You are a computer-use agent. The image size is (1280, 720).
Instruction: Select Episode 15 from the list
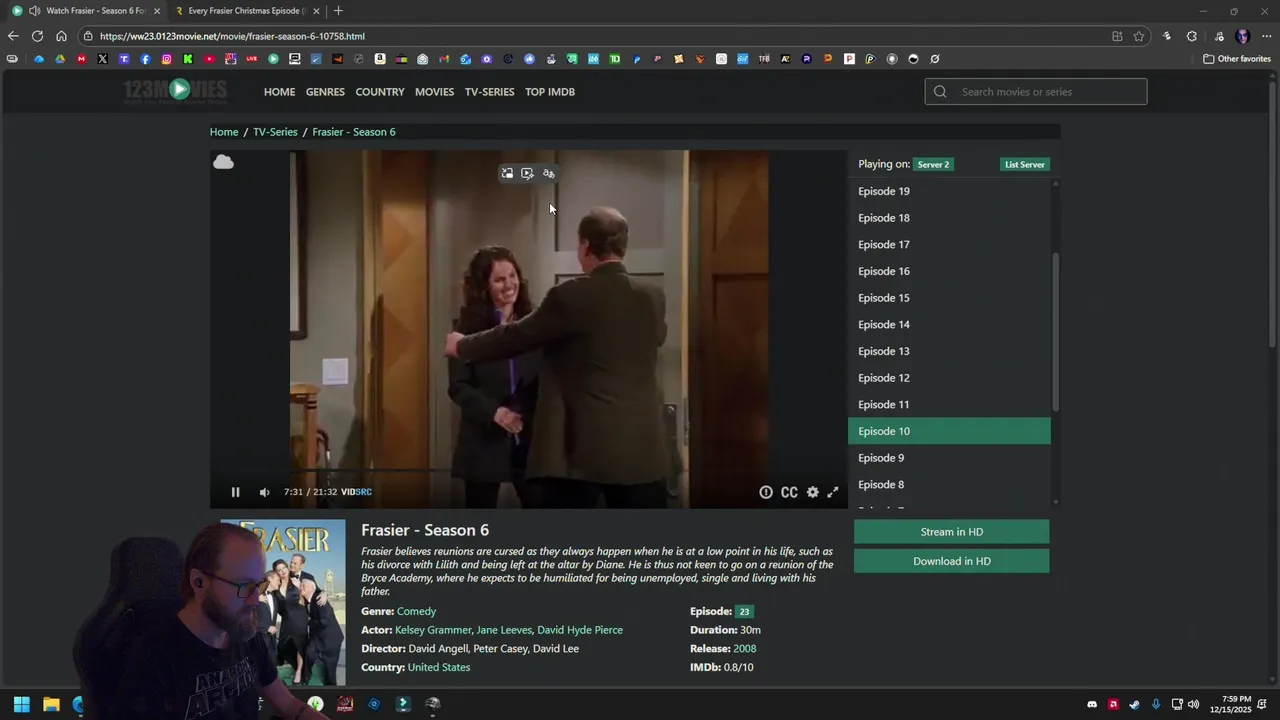coord(949,298)
